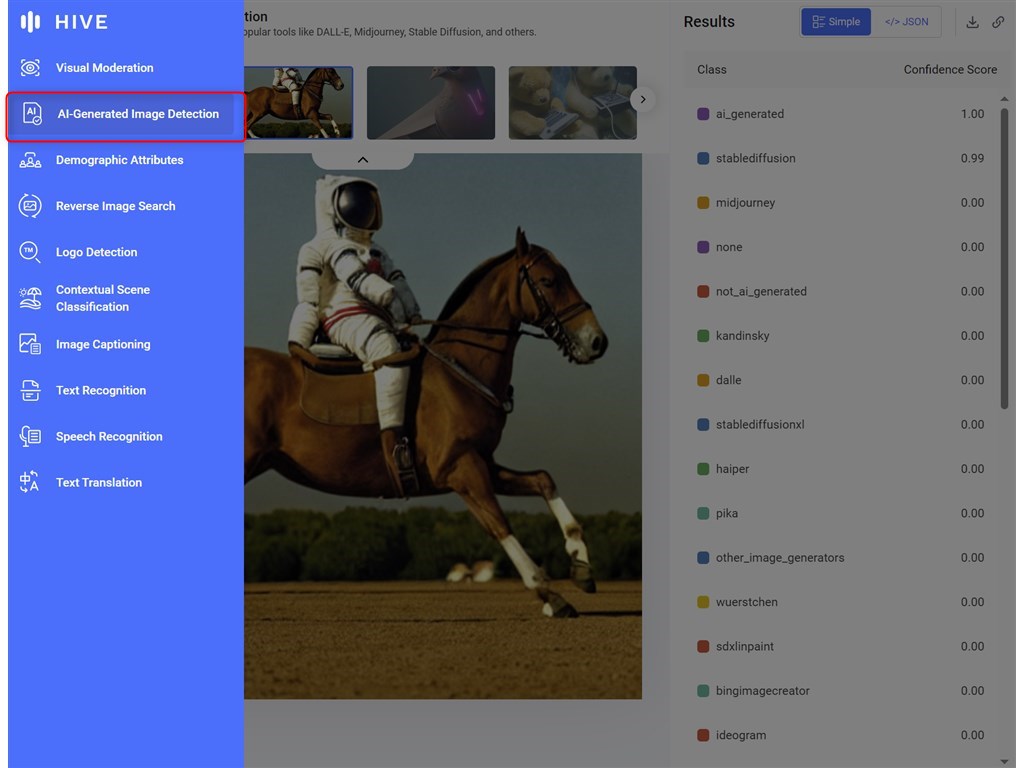Switch results view to Simple
Image resolution: width=1024 pixels, height=768 pixels.
tap(836, 22)
